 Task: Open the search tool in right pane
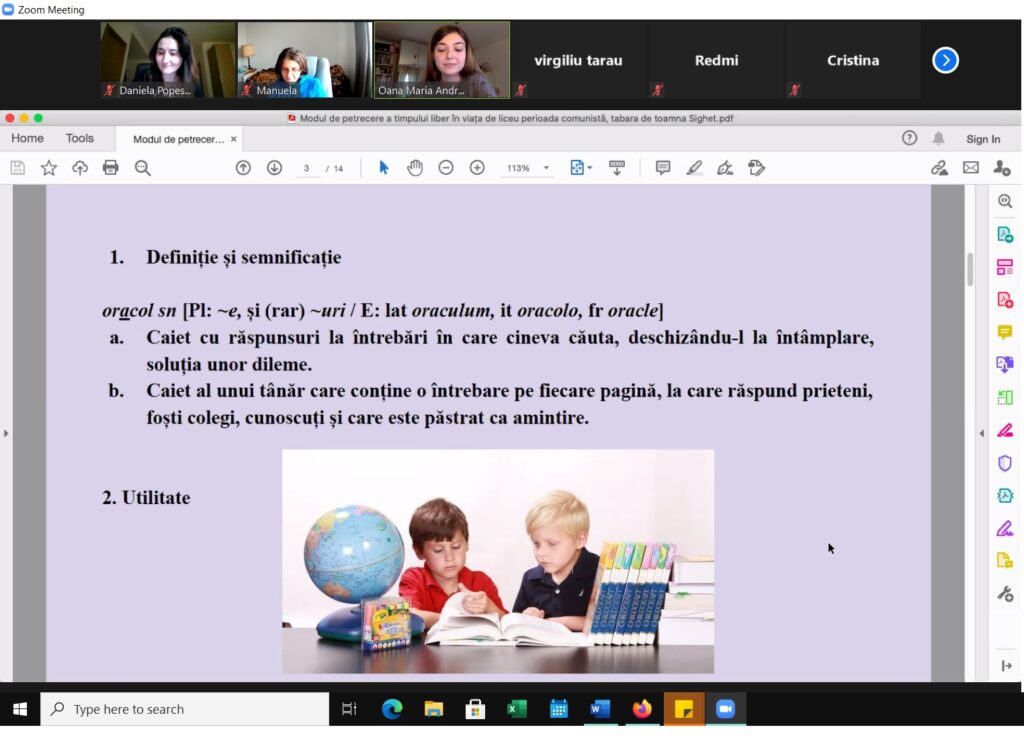(1005, 201)
